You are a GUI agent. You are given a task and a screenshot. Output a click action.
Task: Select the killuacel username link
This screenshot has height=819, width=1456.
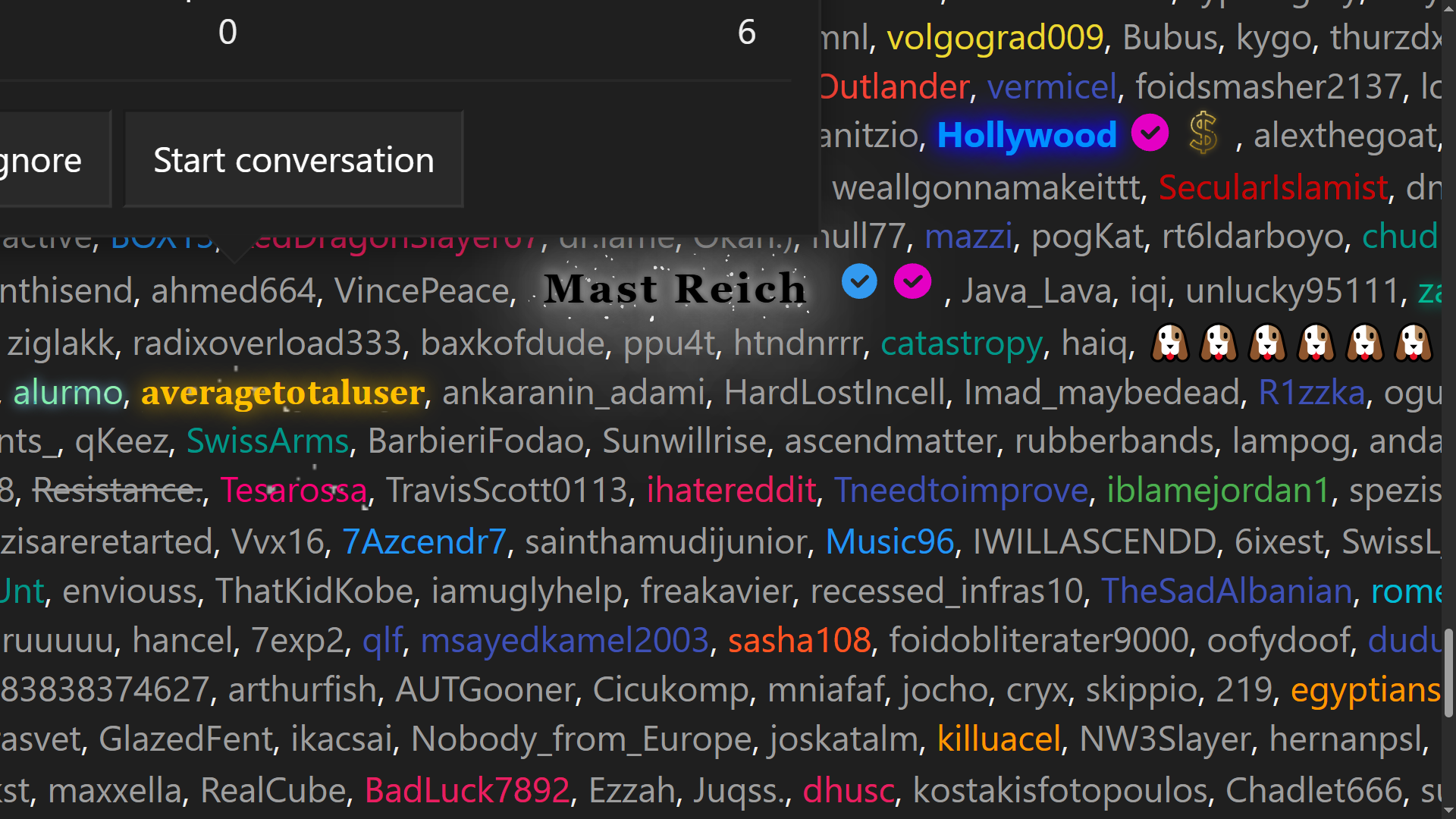[x=999, y=739]
